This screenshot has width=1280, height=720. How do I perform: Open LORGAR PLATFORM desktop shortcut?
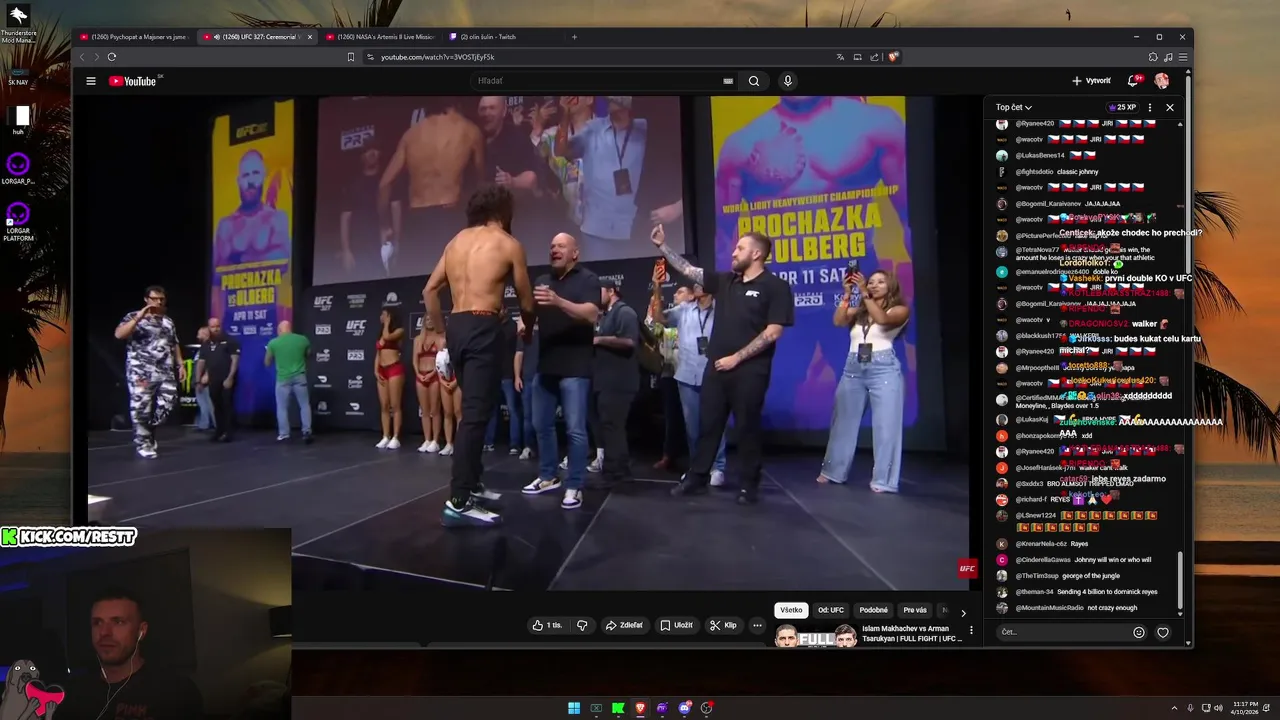(x=18, y=222)
